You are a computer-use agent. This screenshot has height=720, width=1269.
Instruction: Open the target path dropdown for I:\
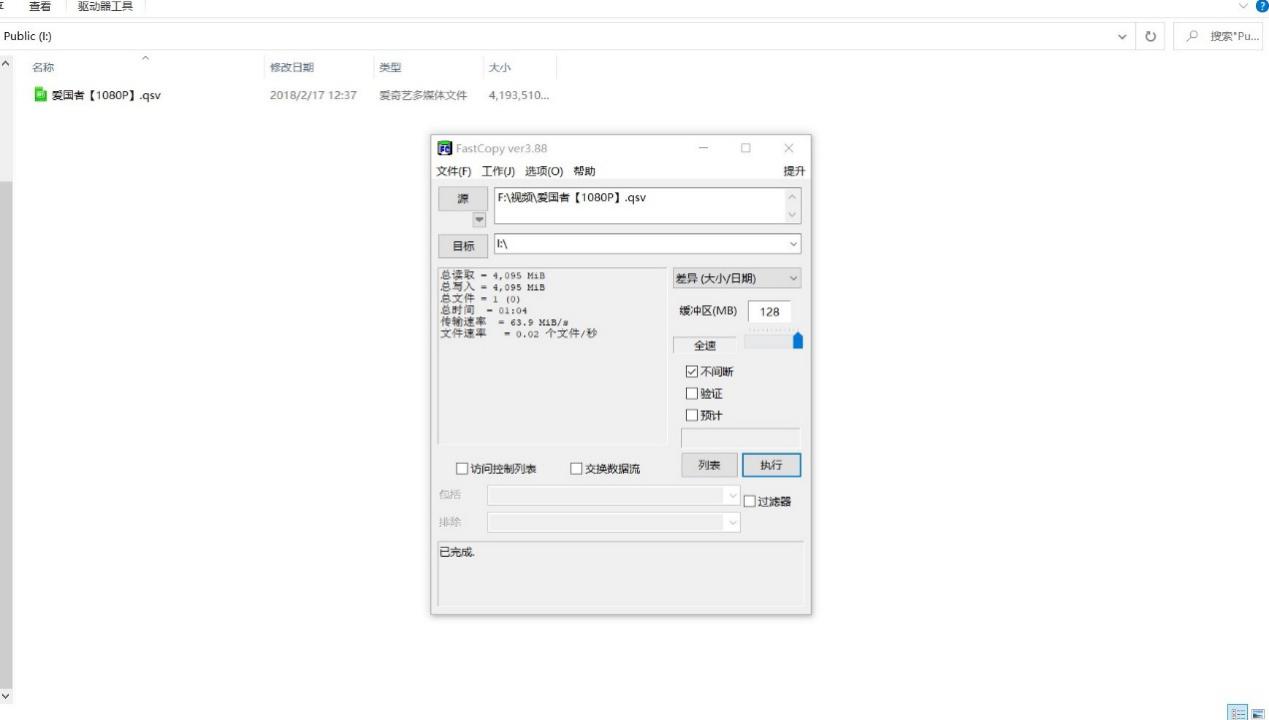click(x=793, y=243)
